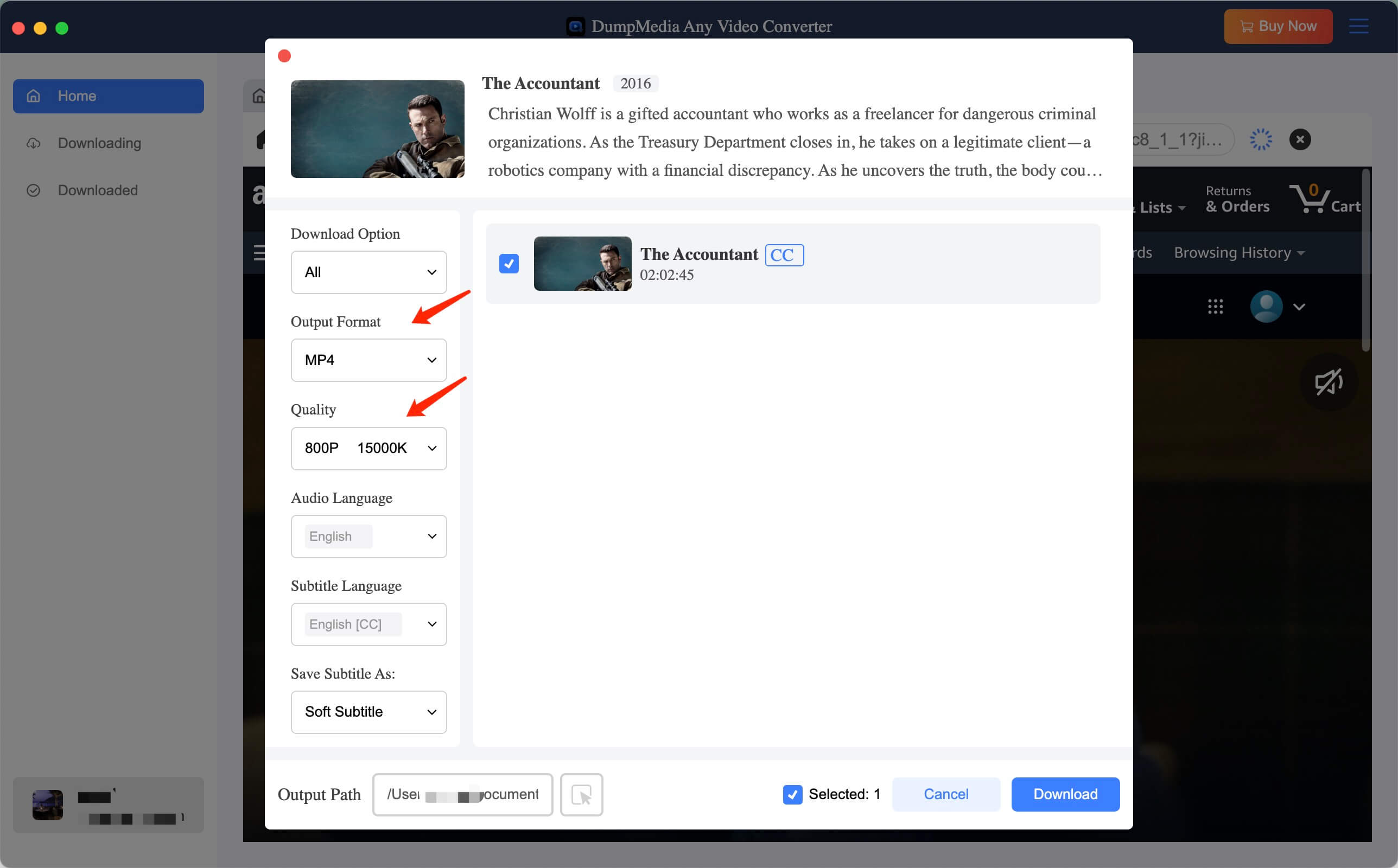Click the black X stop-loading icon
The height and width of the screenshot is (868, 1398).
[1300, 139]
